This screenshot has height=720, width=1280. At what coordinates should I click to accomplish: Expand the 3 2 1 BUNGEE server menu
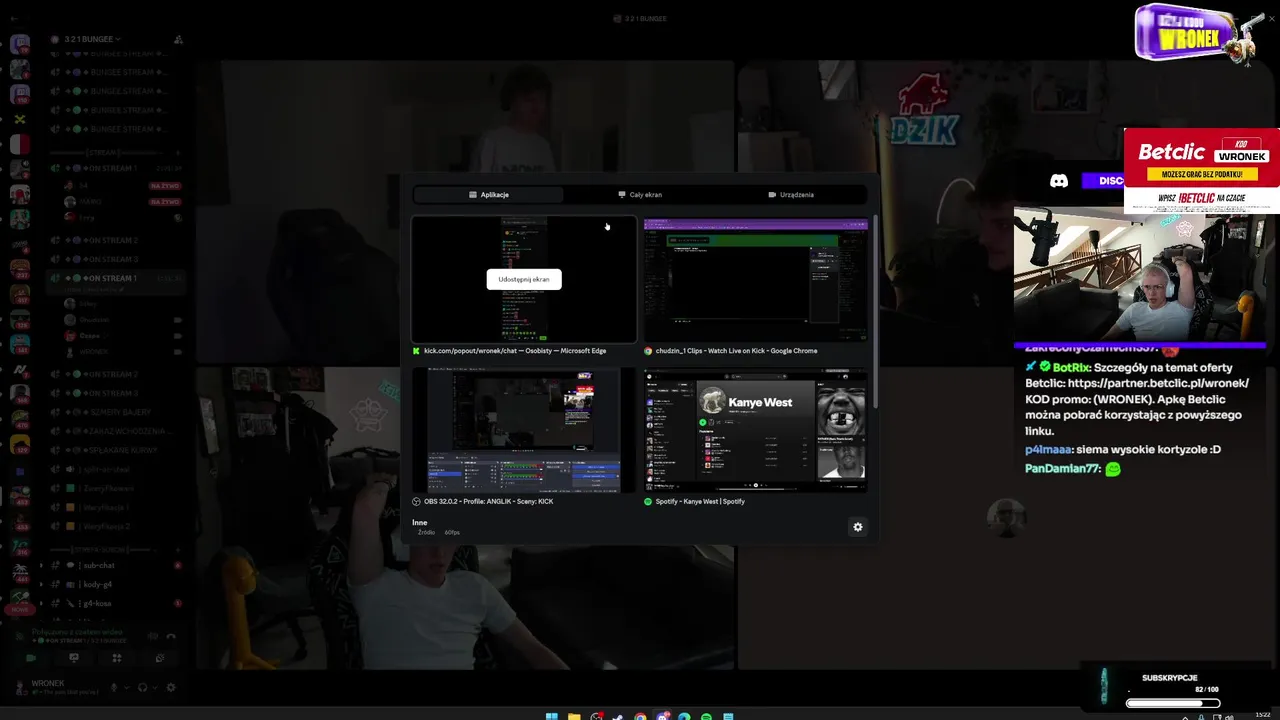tap(92, 39)
